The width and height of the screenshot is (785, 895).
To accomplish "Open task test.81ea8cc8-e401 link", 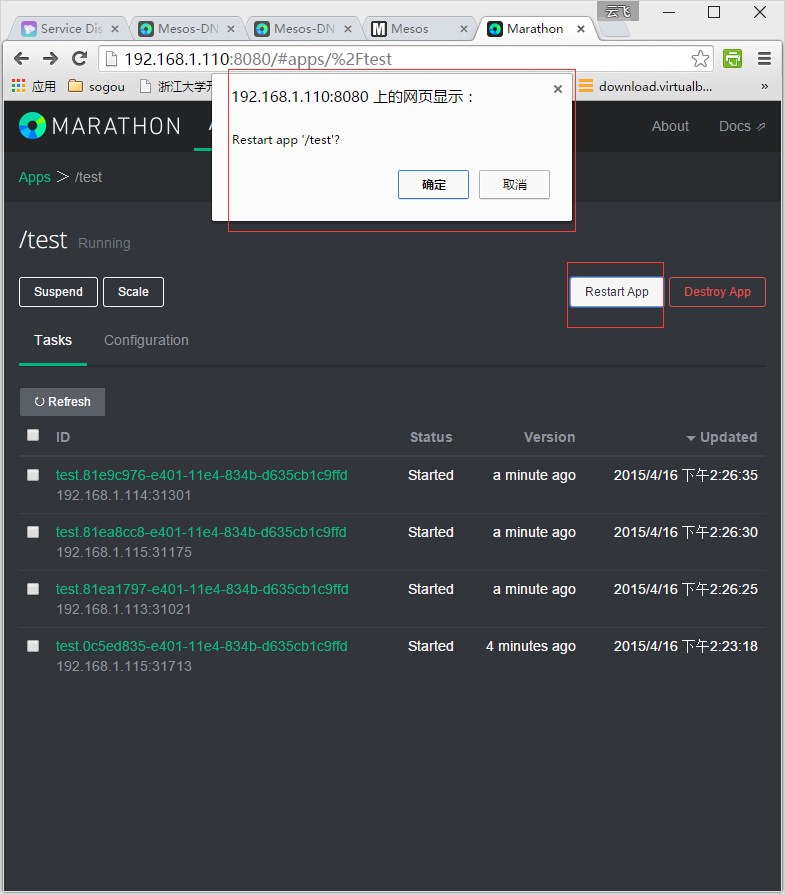I will pos(201,532).
